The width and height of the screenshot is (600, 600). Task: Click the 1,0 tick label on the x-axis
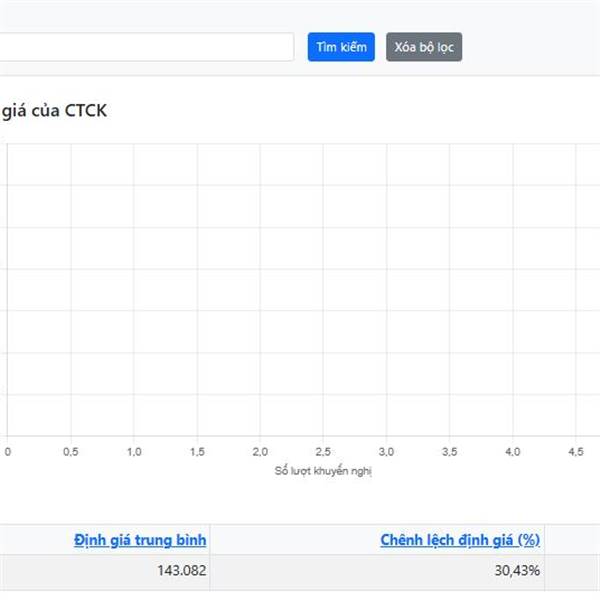pos(134,452)
